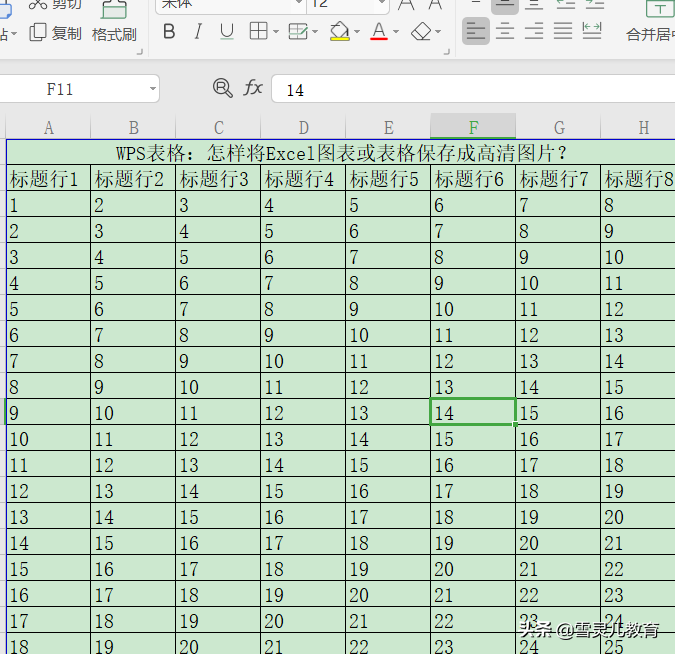Open the table style dropdown arrow
The image size is (675, 654).
coord(315,31)
